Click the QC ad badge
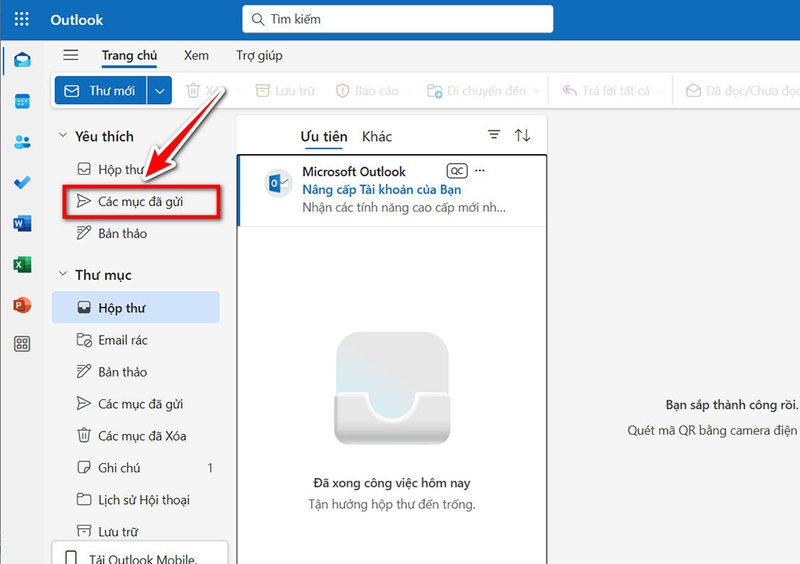800x564 pixels. [457, 171]
